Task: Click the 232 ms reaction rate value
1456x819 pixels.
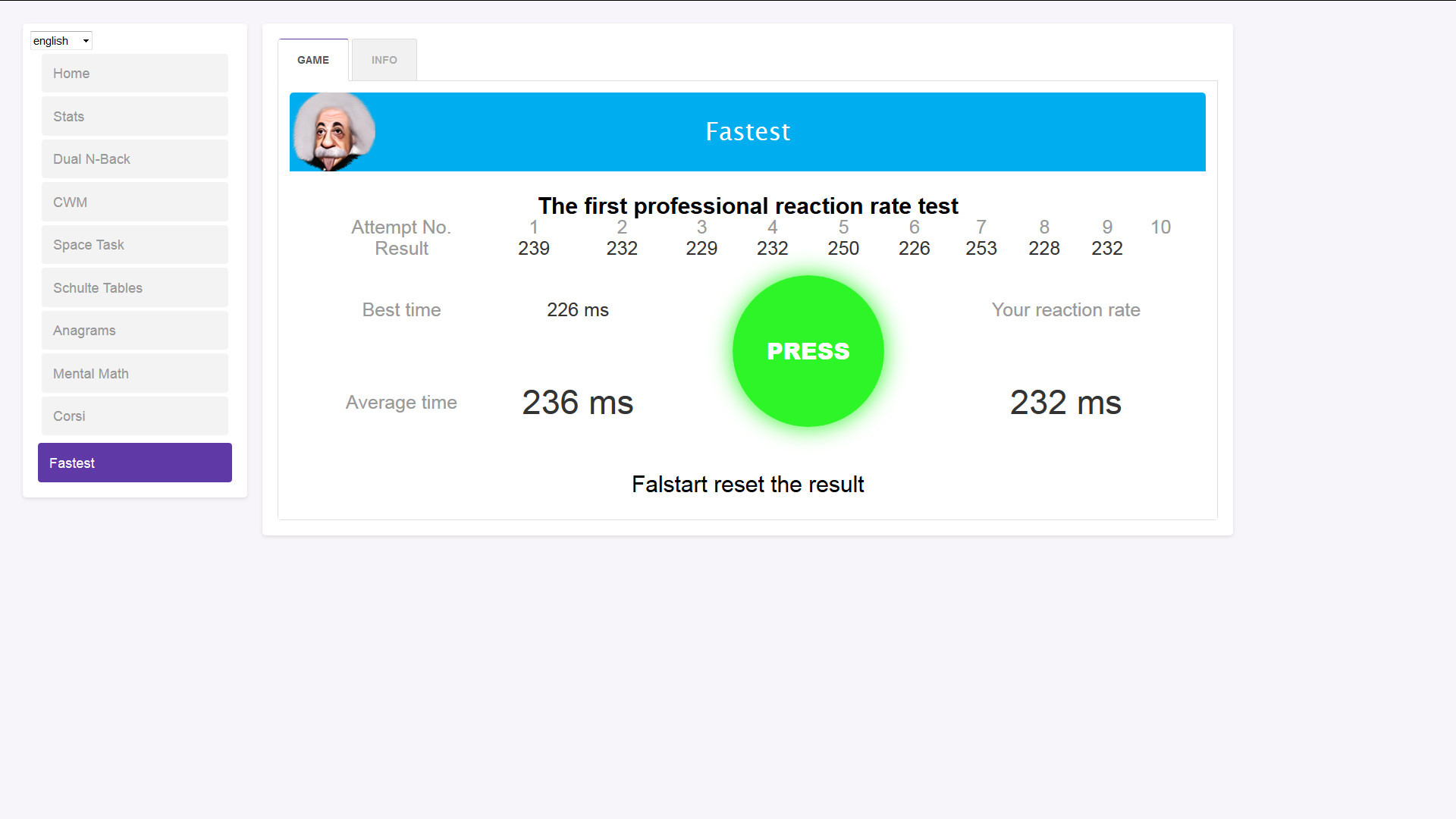Action: coord(1065,403)
